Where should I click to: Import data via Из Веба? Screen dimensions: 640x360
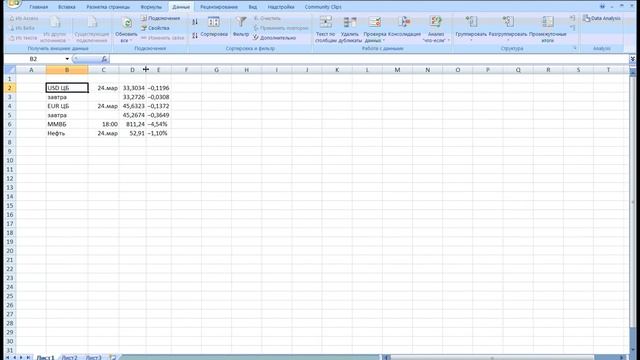click(22, 28)
